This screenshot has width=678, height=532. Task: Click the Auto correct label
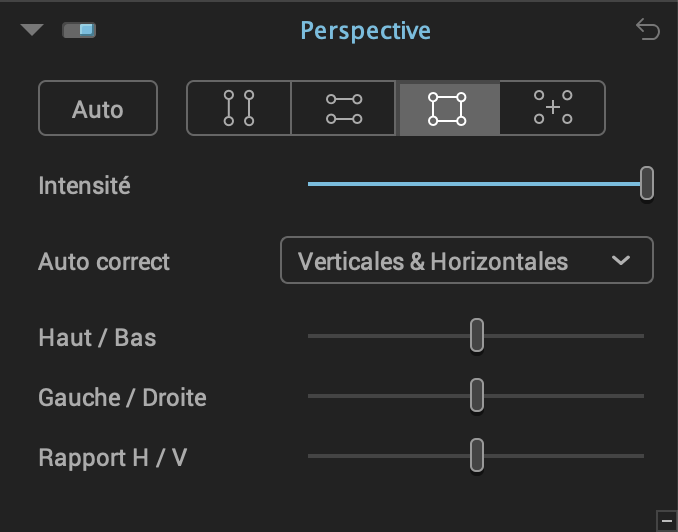coord(104,262)
